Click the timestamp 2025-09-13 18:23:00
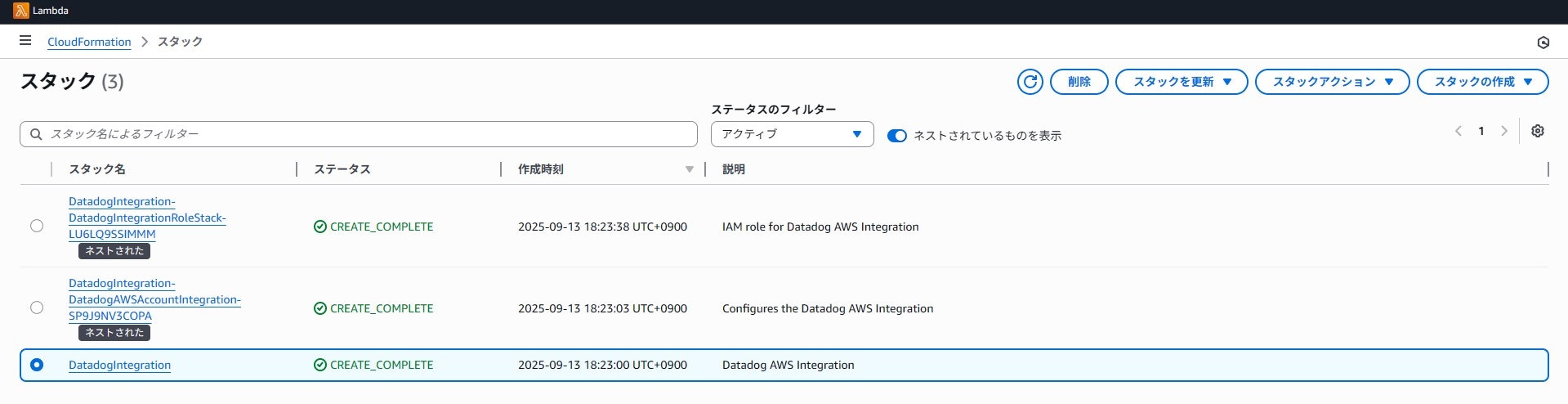This screenshot has width=1568, height=404. click(602, 365)
